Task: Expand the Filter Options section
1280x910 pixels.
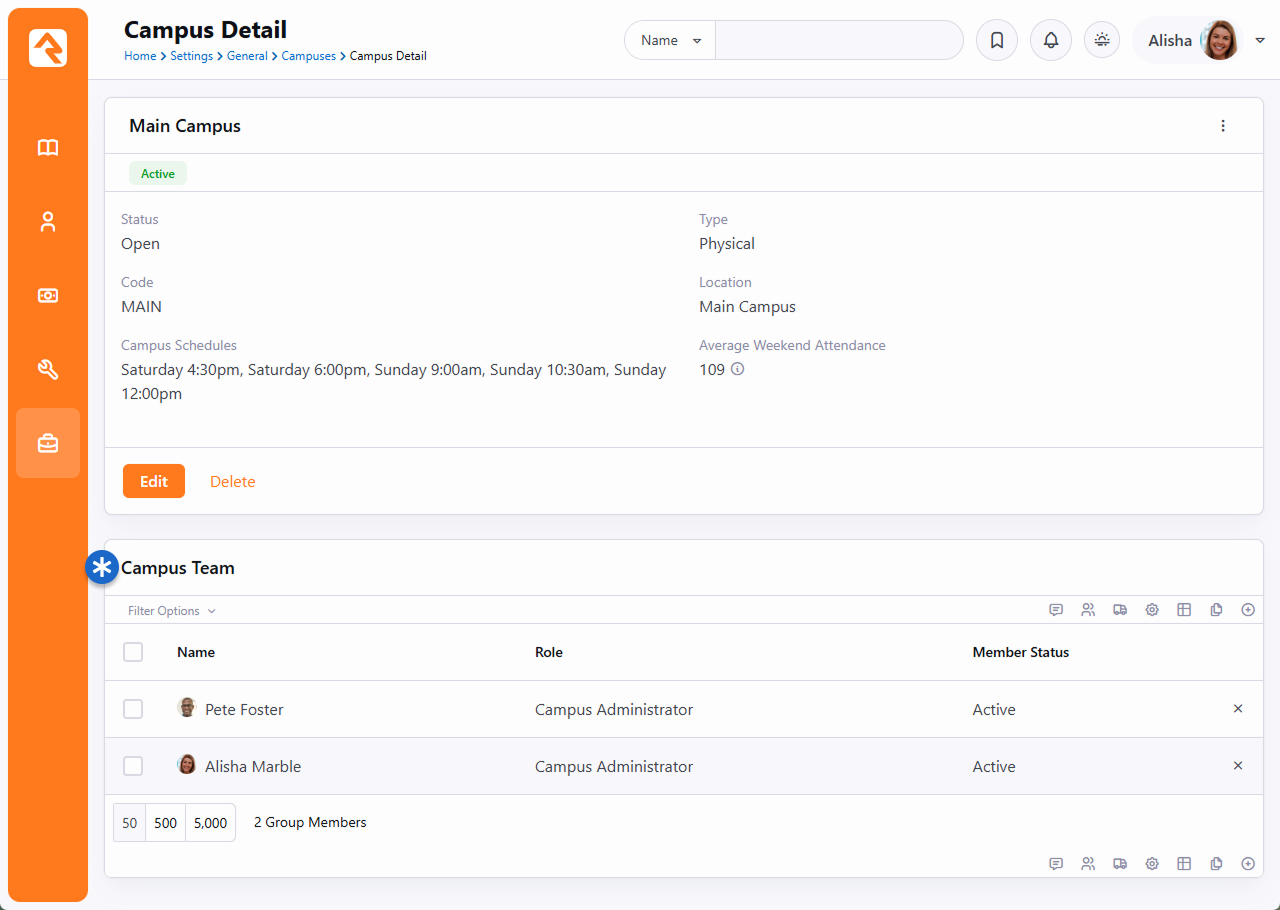Action: [x=171, y=611]
